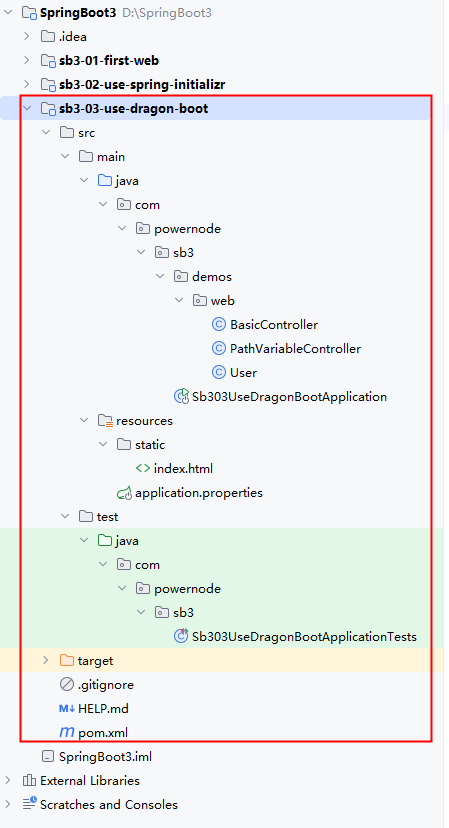The width and height of the screenshot is (449, 828).
Task: Click the External Libraries icon
Action: click(x=29, y=780)
